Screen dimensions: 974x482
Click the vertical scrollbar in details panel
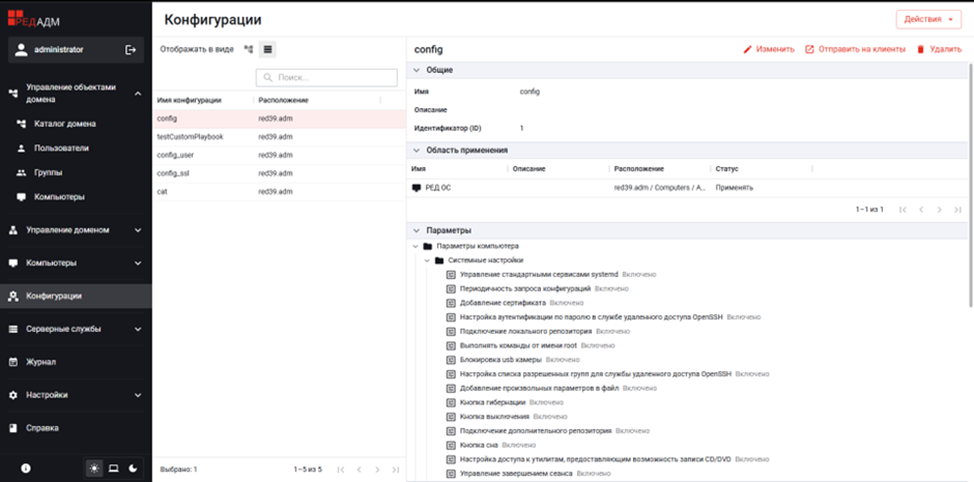pos(970,180)
